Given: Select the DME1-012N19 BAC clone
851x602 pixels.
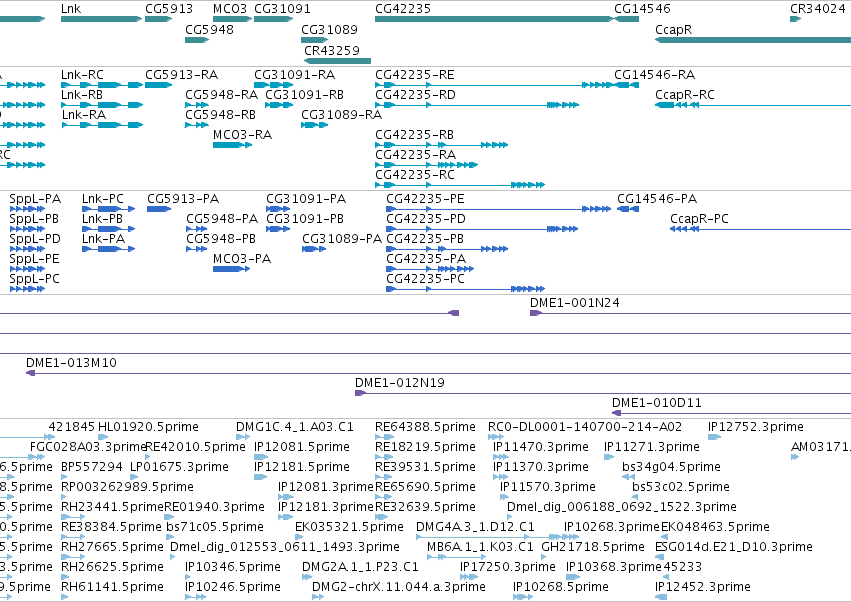Looking at the screenshot, I should [603, 393].
